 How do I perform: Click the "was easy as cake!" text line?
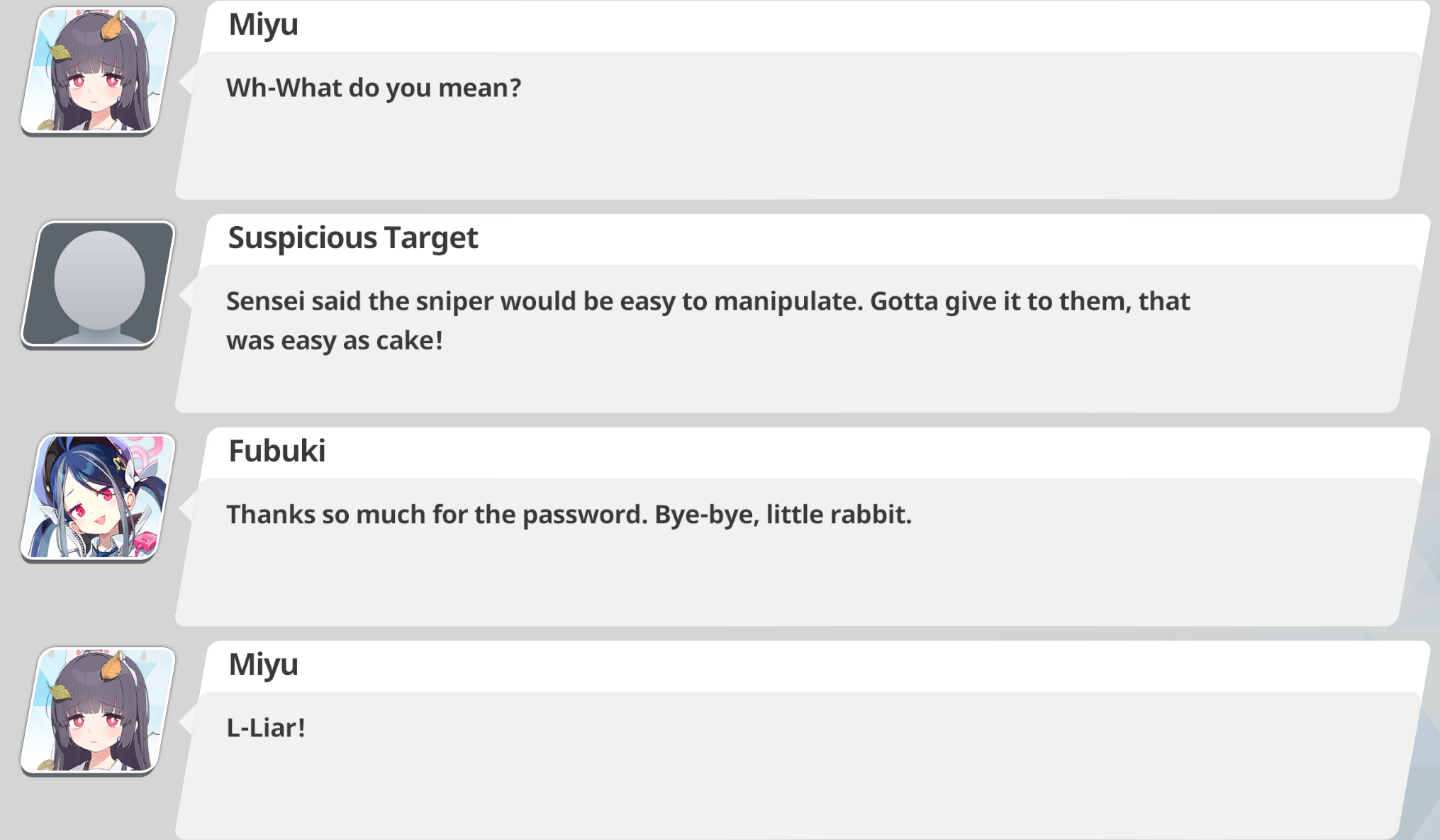coord(335,340)
